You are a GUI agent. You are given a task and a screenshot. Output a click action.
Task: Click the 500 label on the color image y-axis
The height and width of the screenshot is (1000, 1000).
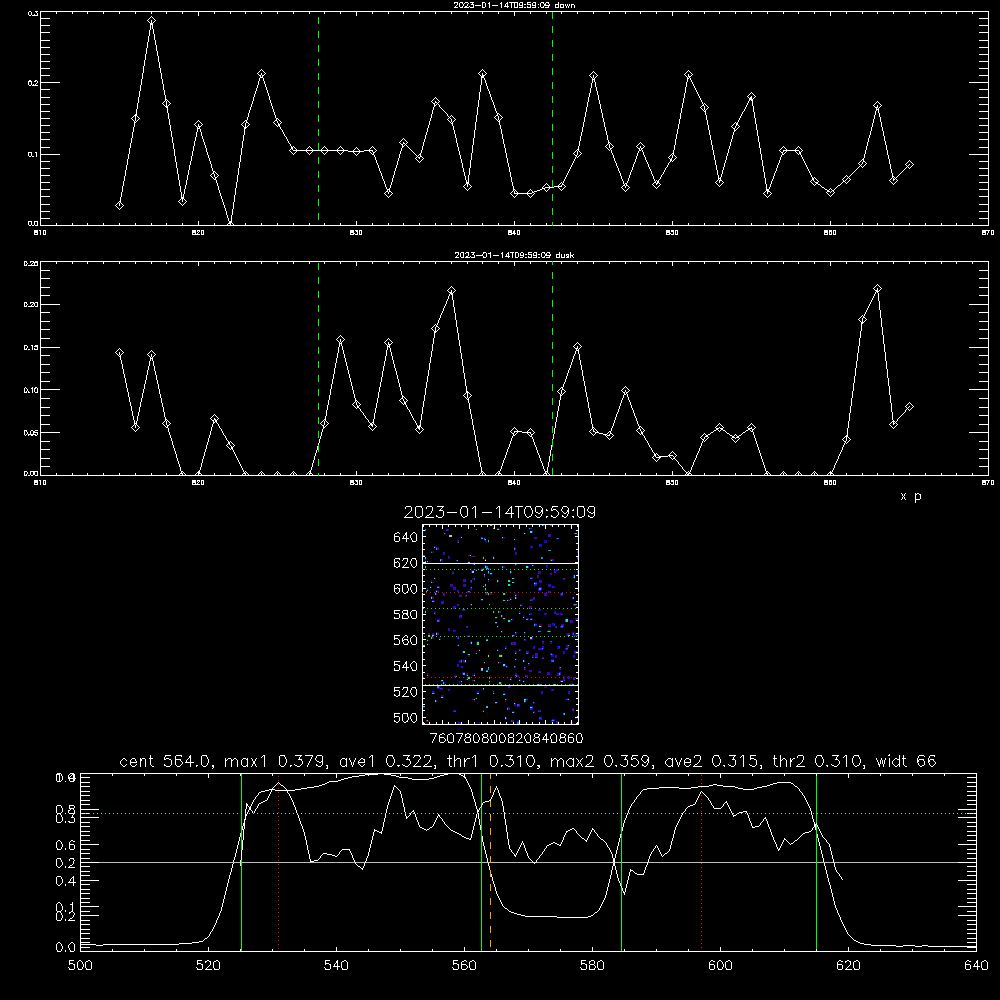pos(406,718)
